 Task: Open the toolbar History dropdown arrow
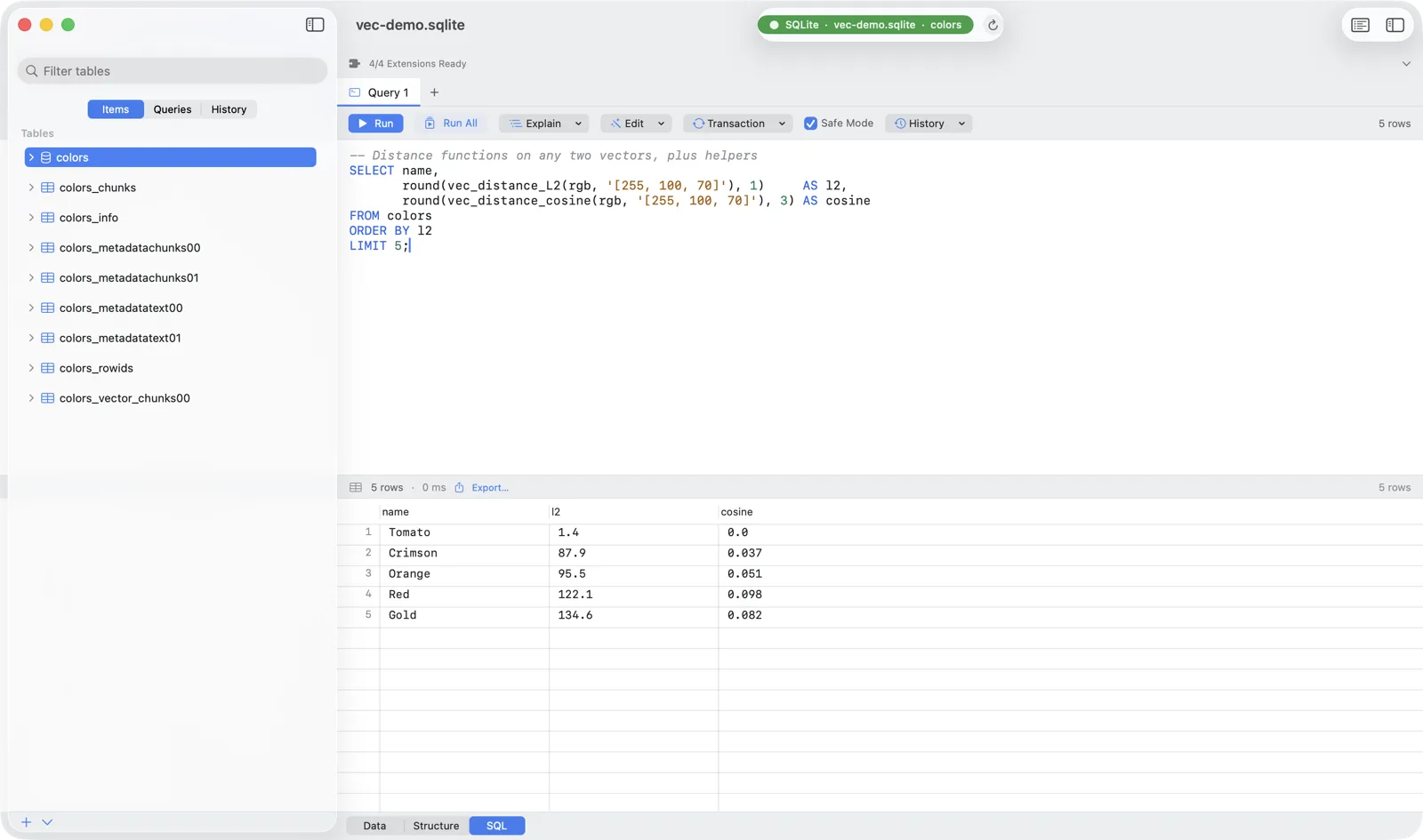(961, 124)
